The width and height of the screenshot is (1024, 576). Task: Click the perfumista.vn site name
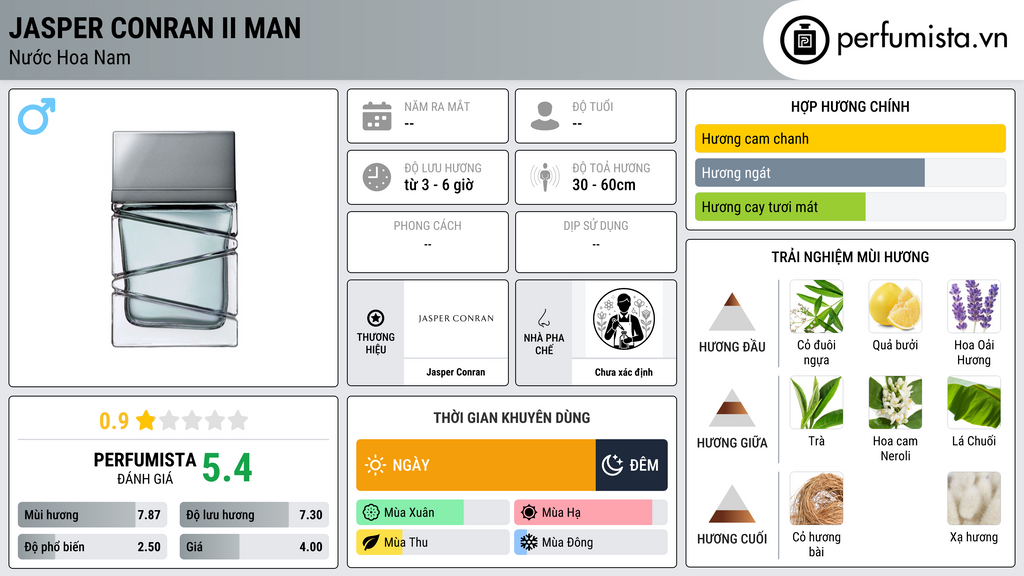coord(922,39)
